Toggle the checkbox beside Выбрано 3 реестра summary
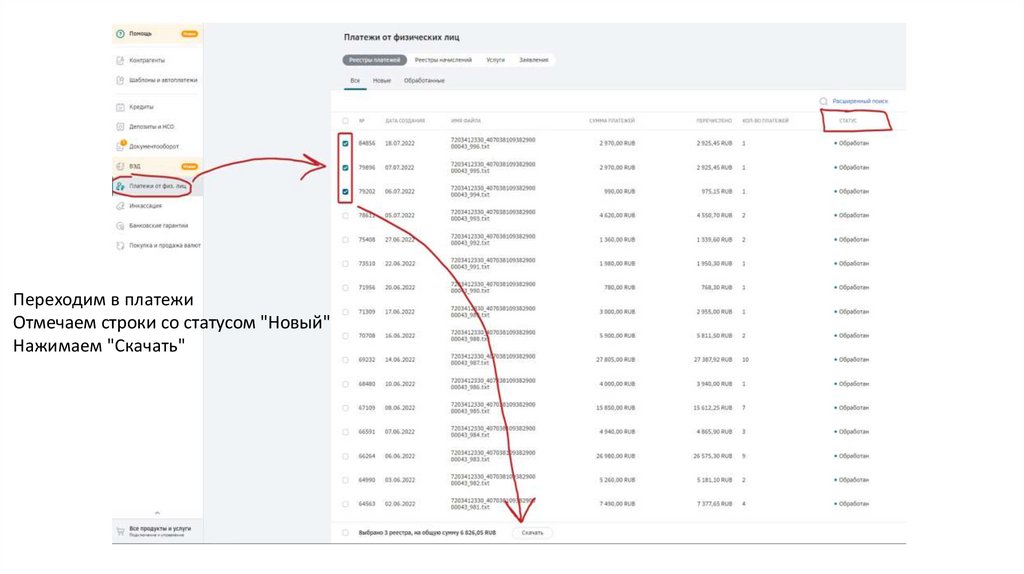The width and height of the screenshot is (1024, 574). point(345,533)
